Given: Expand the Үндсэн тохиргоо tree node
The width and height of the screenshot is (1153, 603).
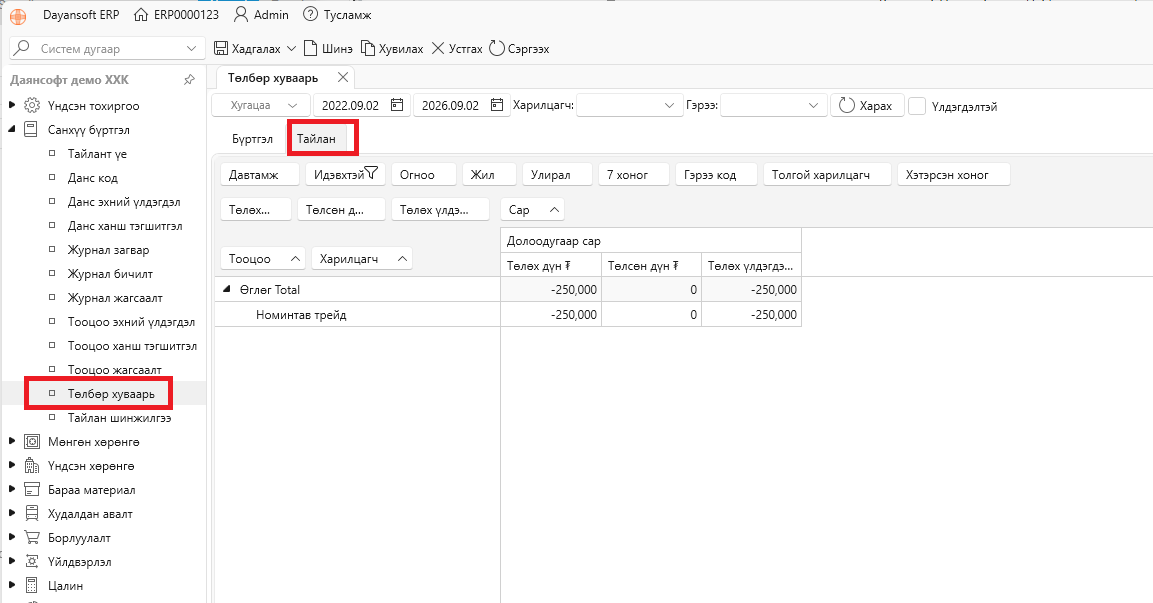Looking at the screenshot, I should 12,105.
